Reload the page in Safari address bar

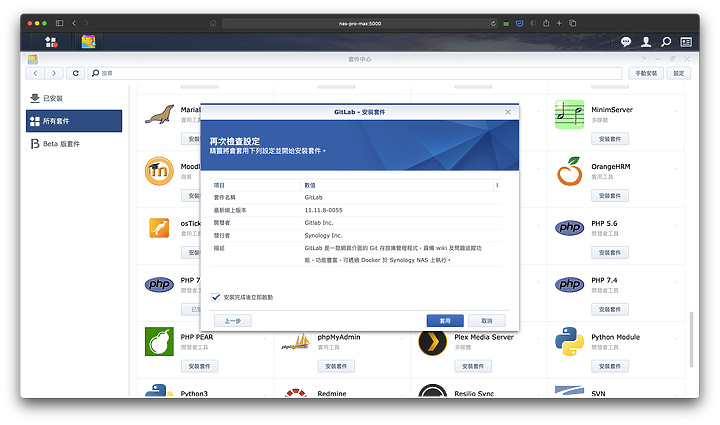[493, 23]
